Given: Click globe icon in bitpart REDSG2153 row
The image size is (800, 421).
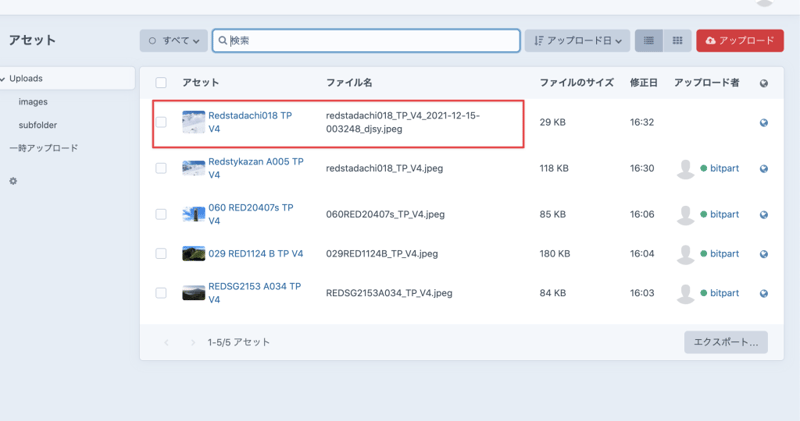Looking at the screenshot, I should pos(764,294).
